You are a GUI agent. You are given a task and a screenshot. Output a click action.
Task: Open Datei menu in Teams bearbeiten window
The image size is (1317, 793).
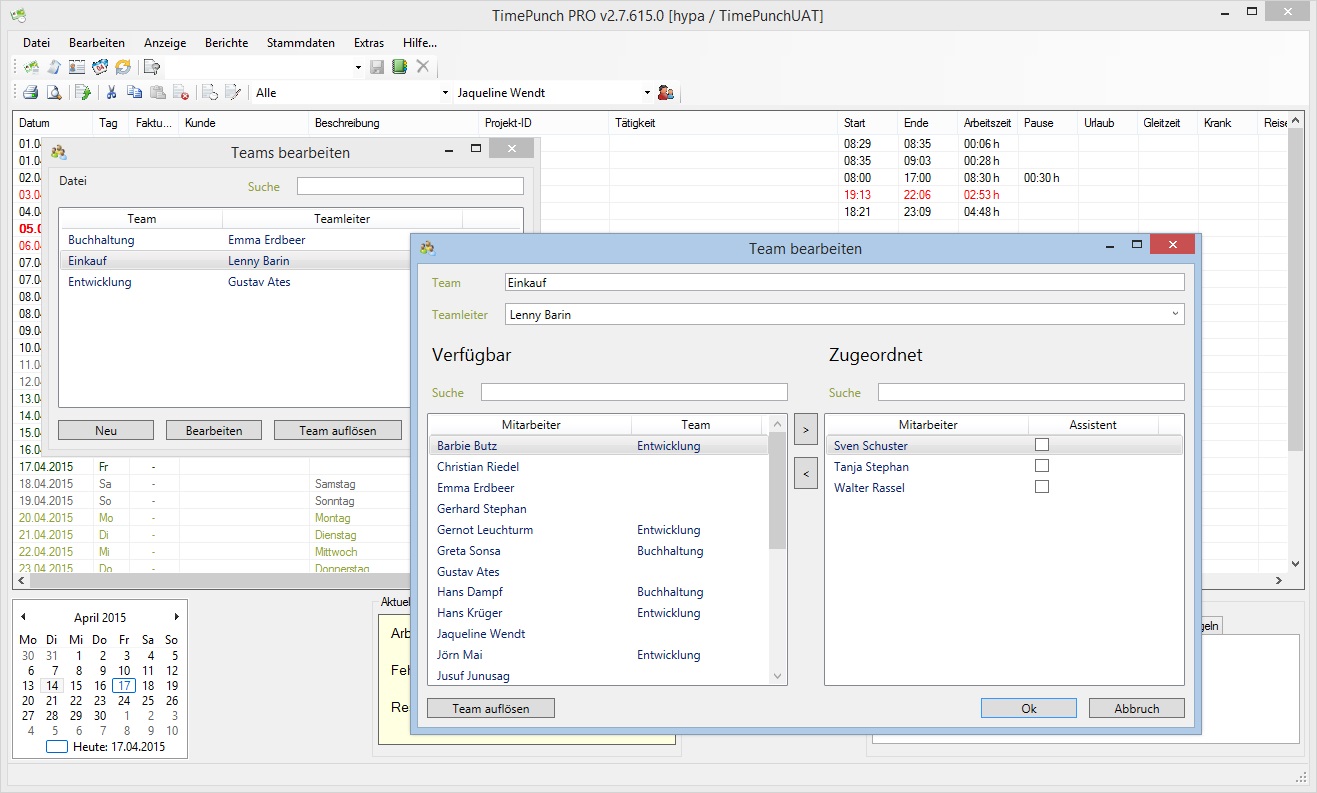point(73,181)
